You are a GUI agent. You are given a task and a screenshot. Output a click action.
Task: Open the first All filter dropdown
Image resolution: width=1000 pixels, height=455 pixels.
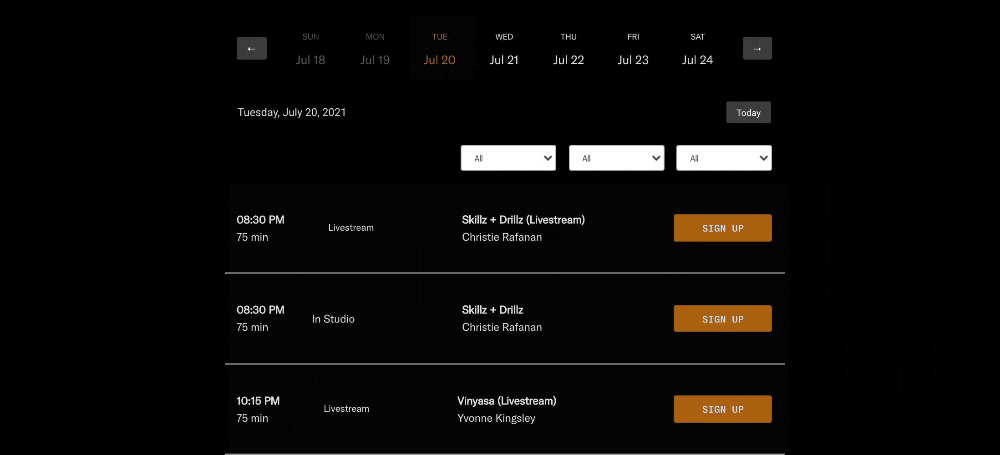tap(508, 158)
